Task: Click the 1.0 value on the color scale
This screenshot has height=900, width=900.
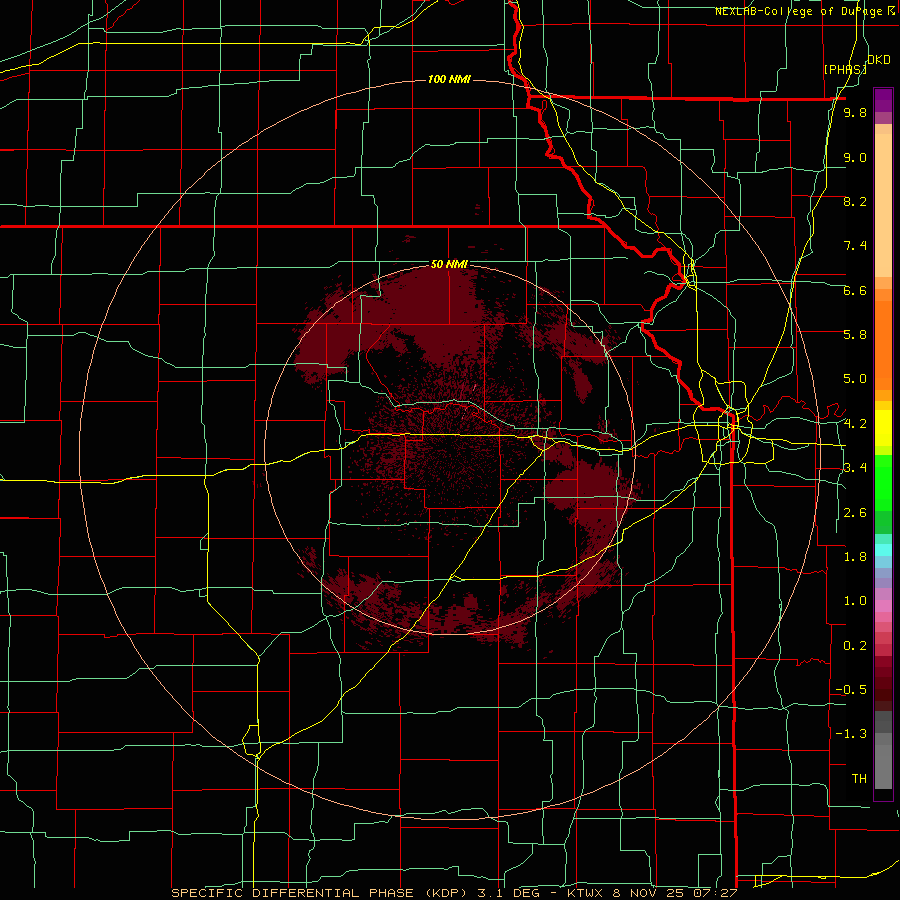Action: pos(855,600)
